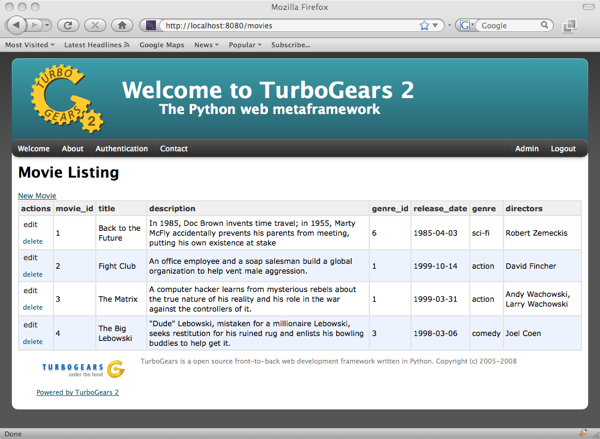Edit the Back to the Future row

[31, 225]
